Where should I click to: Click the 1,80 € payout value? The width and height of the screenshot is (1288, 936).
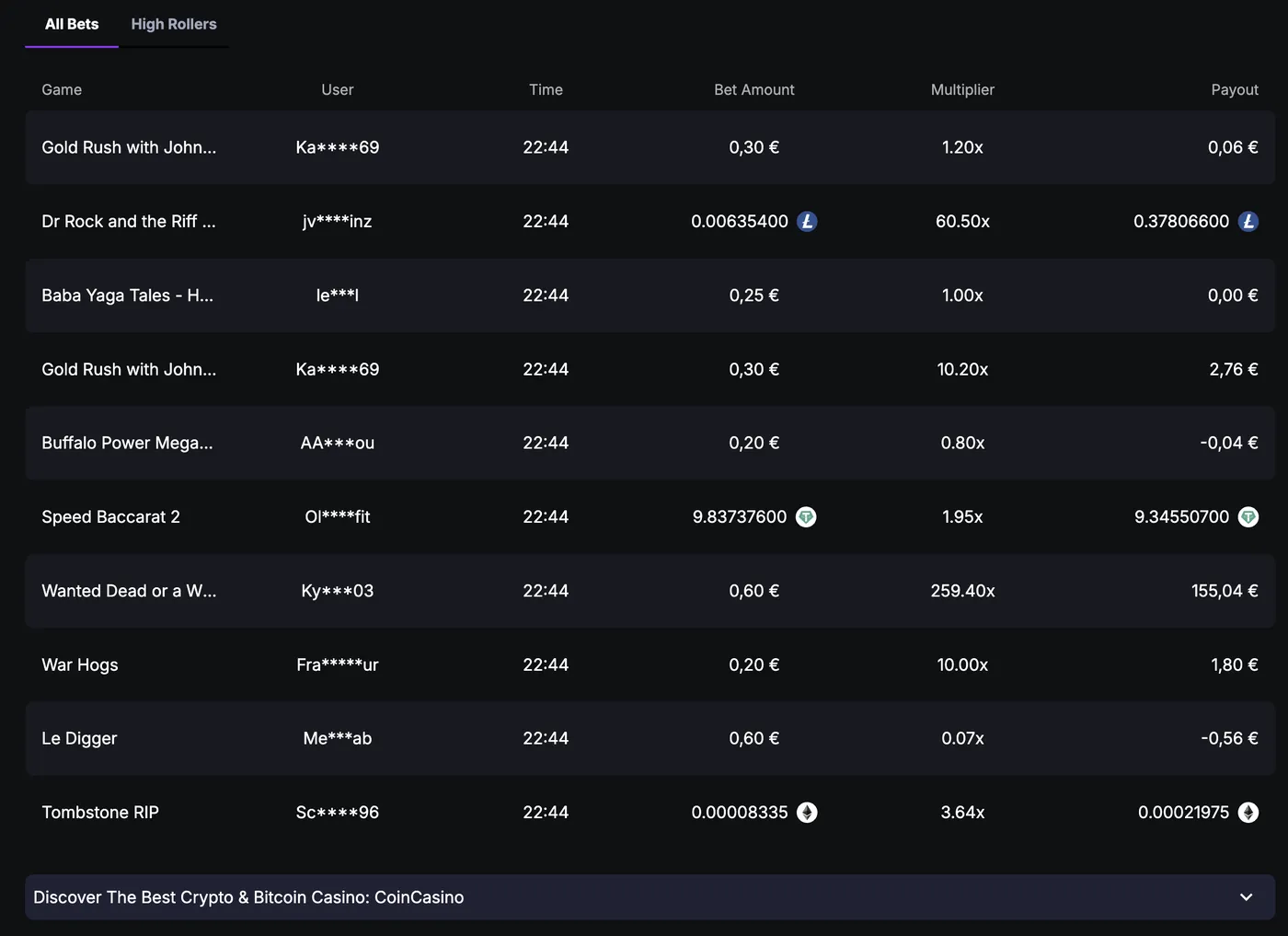1235,664
